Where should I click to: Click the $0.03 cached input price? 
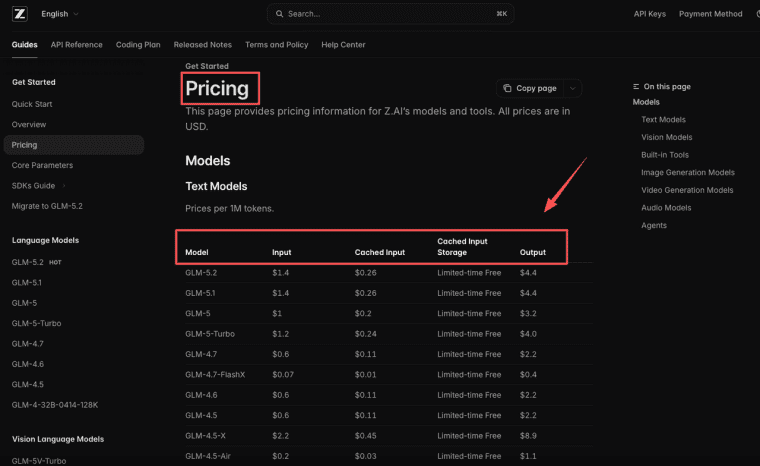(x=365, y=456)
